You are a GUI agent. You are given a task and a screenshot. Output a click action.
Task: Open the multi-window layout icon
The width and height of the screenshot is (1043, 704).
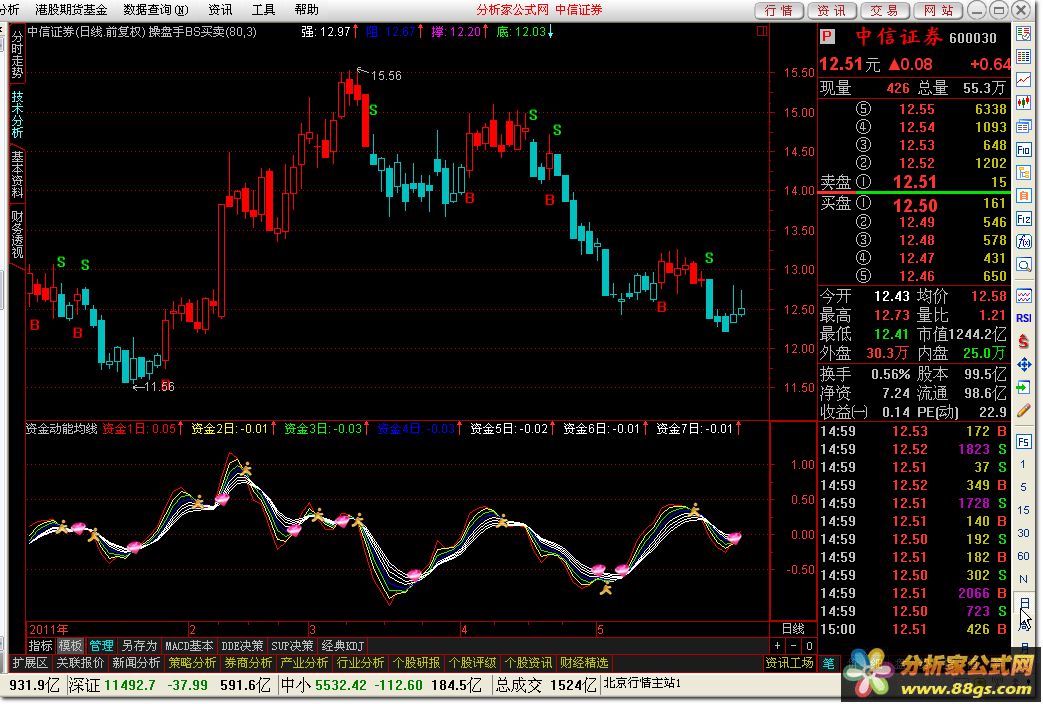point(1023,126)
